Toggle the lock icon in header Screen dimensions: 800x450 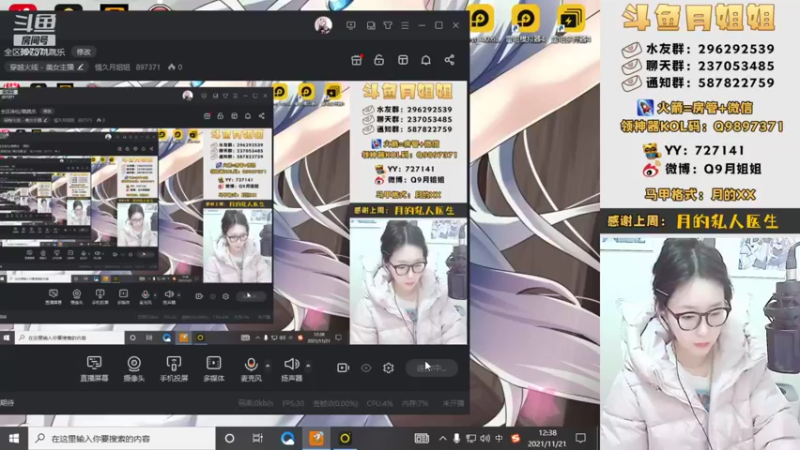coord(379,60)
